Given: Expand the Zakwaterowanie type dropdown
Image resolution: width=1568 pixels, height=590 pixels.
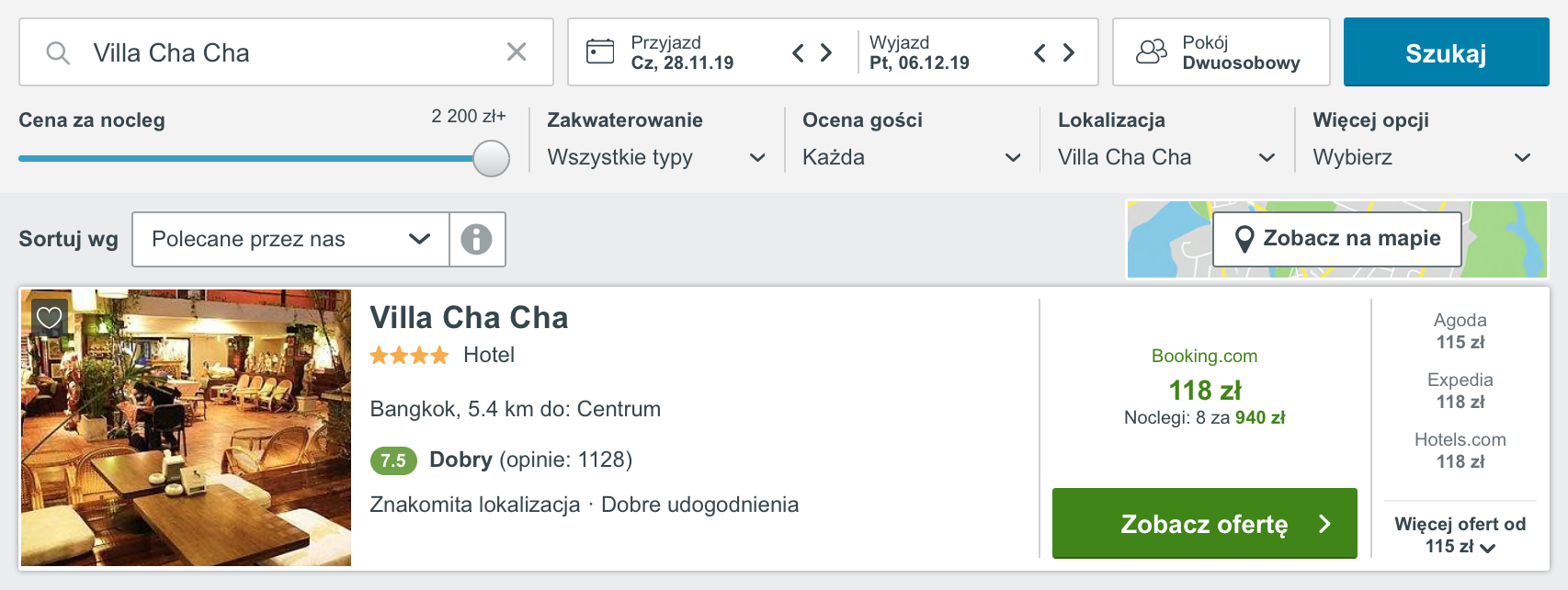Looking at the screenshot, I should pos(656,157).
